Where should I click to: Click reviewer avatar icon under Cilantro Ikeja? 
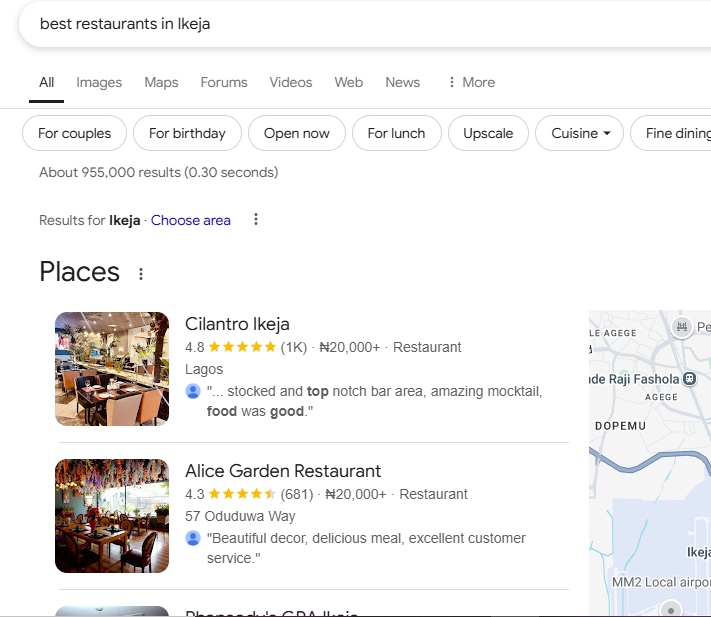193,391
